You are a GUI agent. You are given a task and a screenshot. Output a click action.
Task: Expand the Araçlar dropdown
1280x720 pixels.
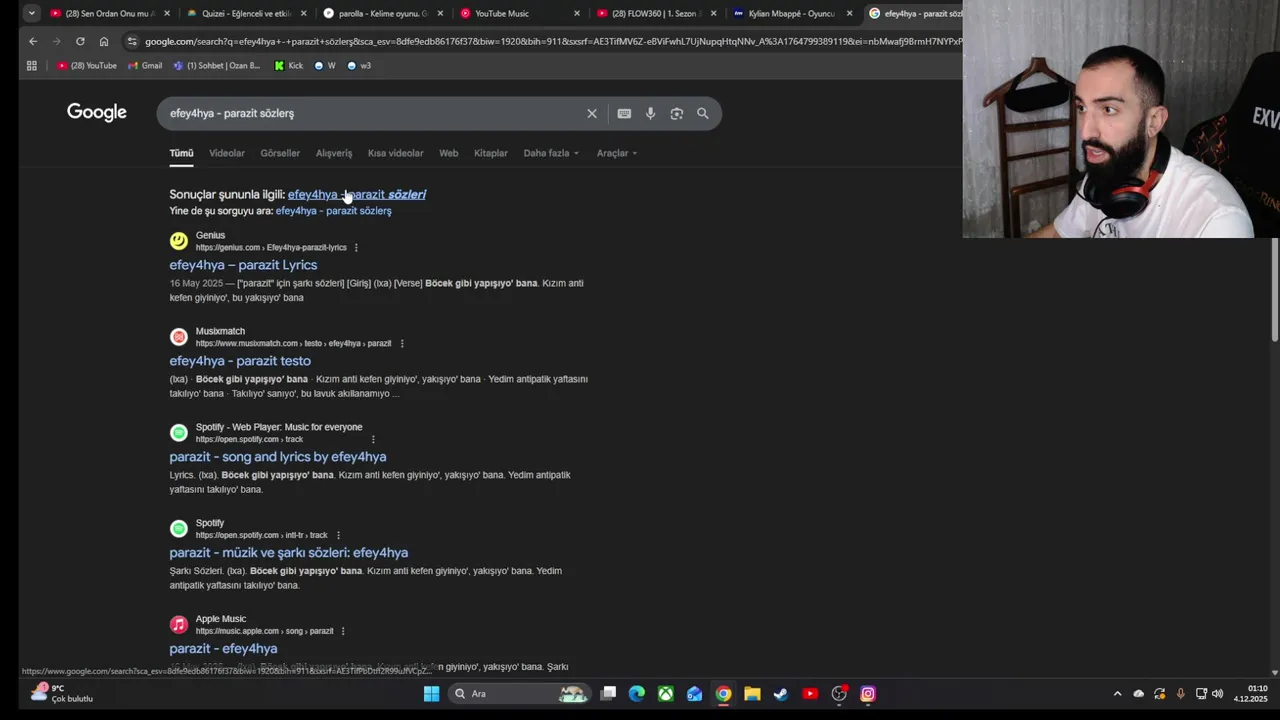617,153
